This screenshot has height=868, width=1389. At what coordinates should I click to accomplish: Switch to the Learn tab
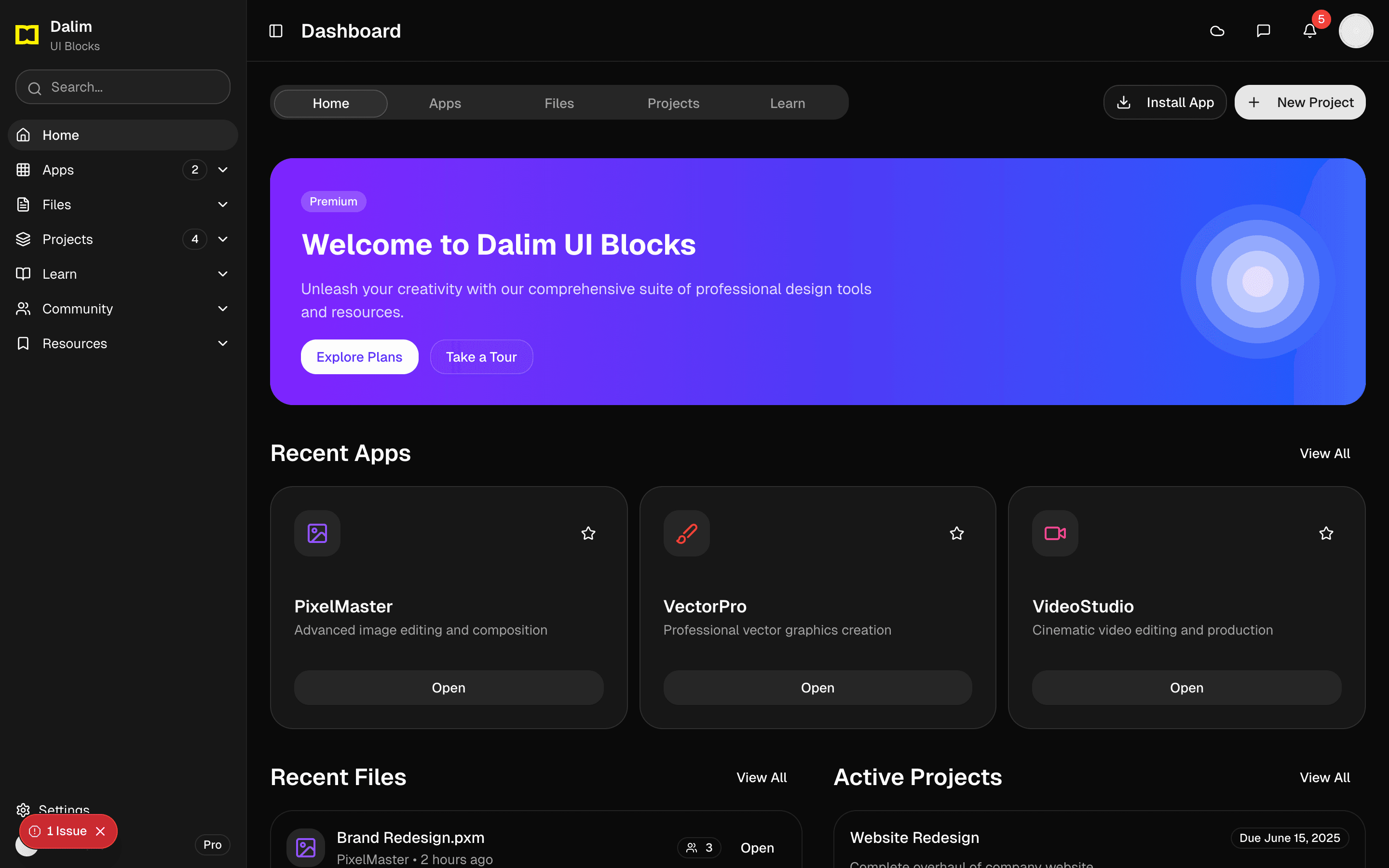[788, 103]
